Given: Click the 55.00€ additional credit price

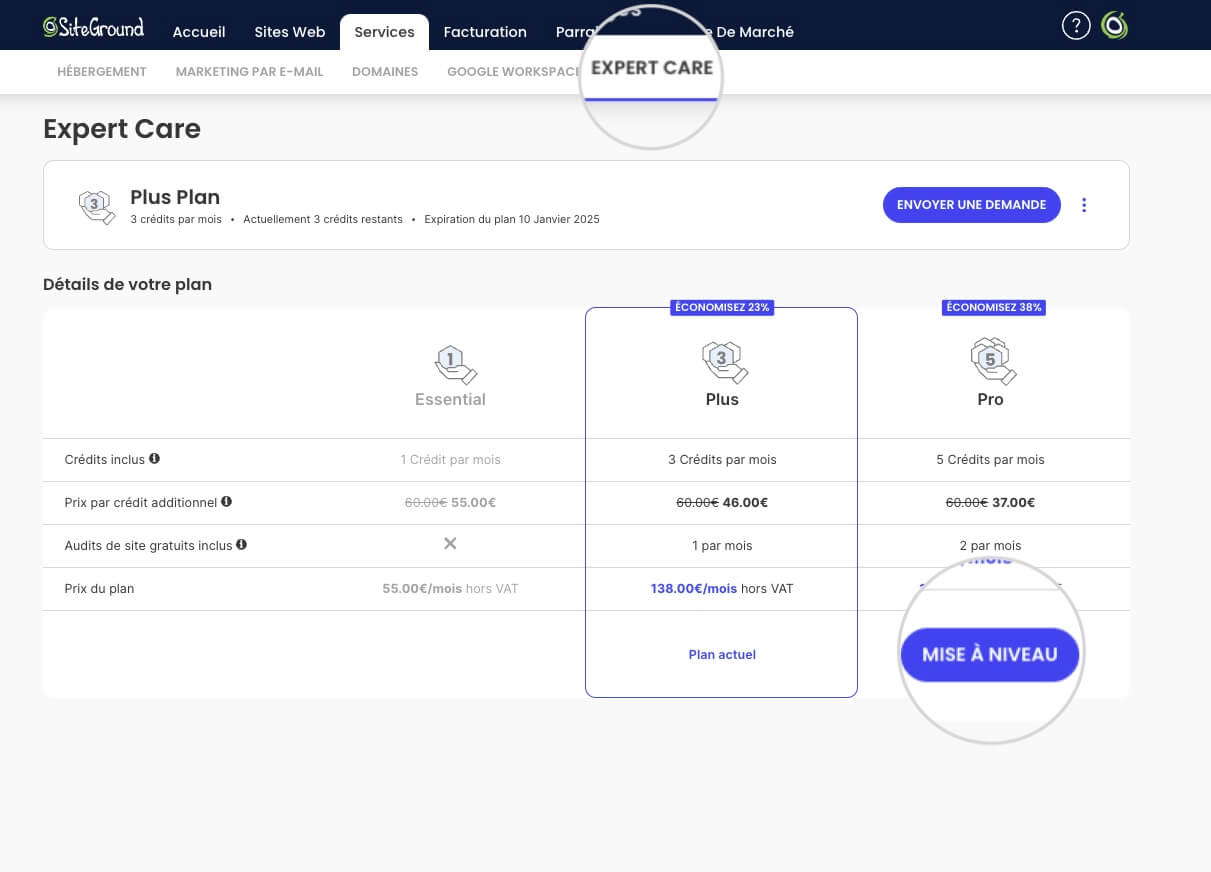Looking at the screenshot, I should pos(473,503).
